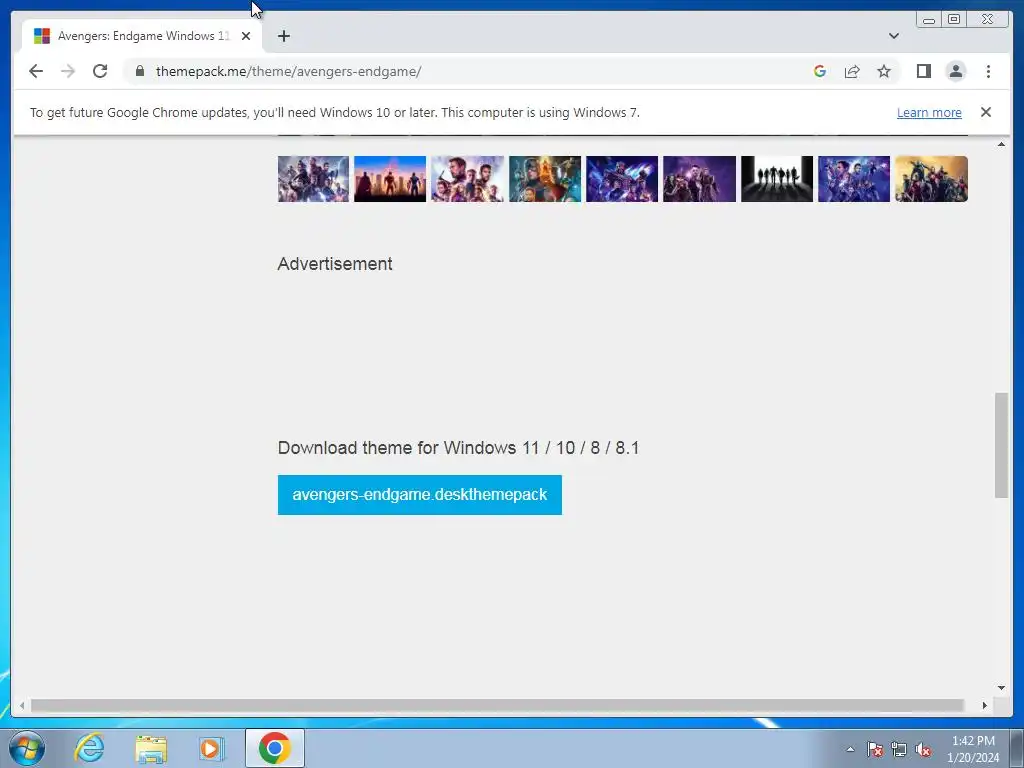
Task: Click the horizontal scroll left arrow
Action: pyautogui.click(x=22, y=705)
